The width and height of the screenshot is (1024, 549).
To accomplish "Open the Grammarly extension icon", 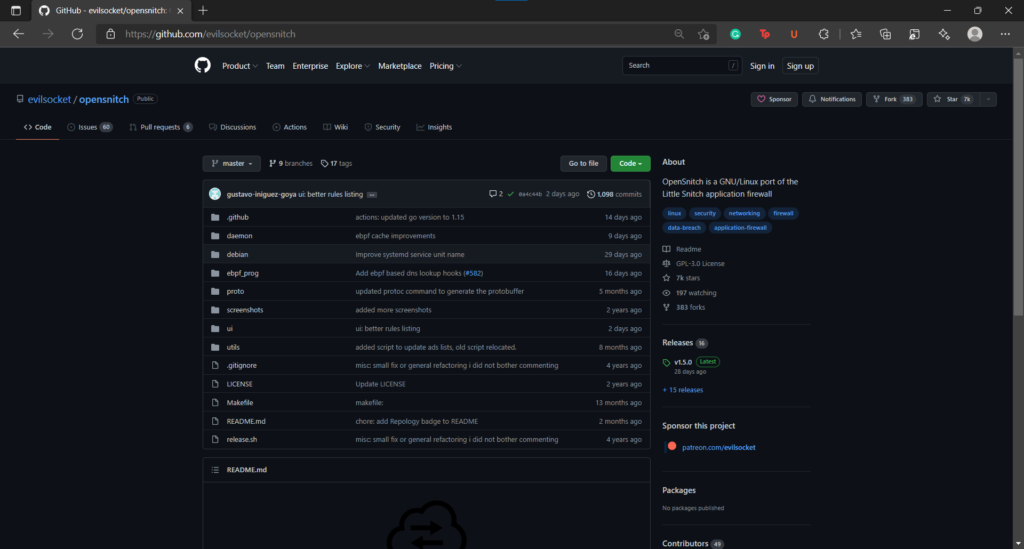I will click(x=735, y=34).
